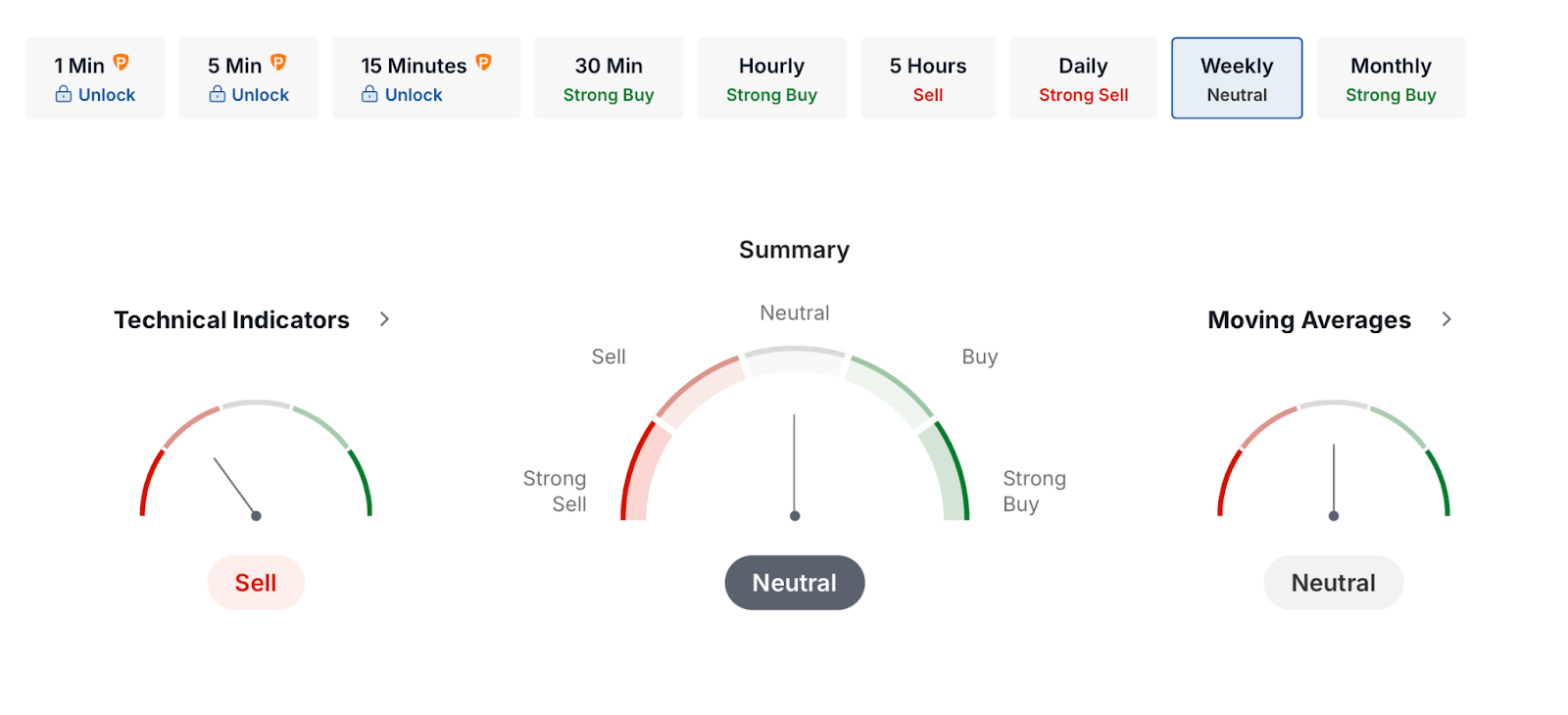Select the 30 Min timeframe tab
This screenshot has height=715, width=1568.
(609, 78)
